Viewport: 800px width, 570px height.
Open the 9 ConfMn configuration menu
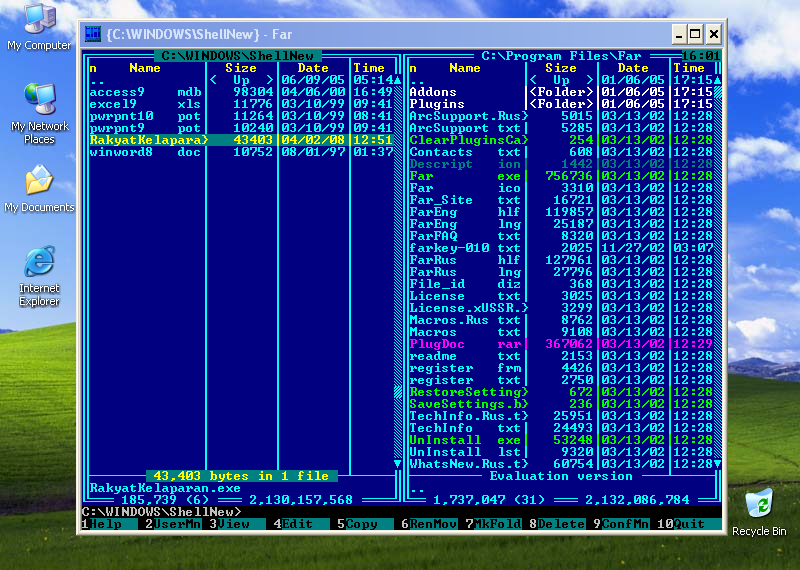pos(621,524)
